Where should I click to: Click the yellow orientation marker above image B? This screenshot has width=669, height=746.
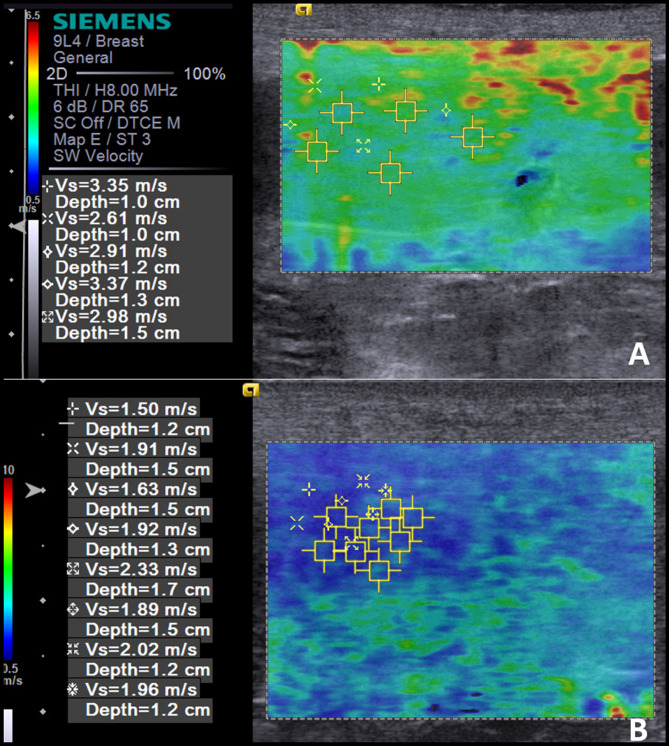[x=251, y=390]
